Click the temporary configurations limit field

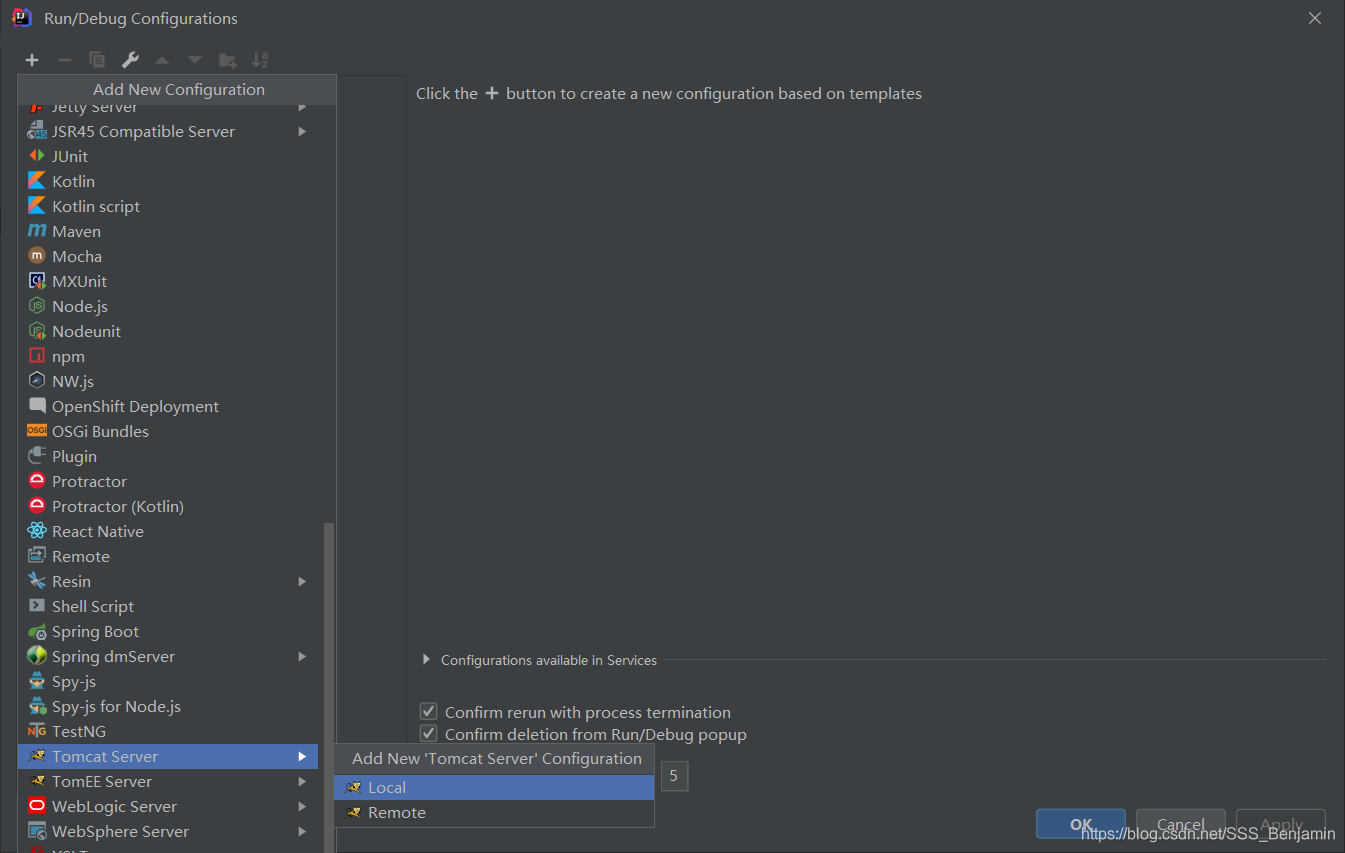[674, 776]
